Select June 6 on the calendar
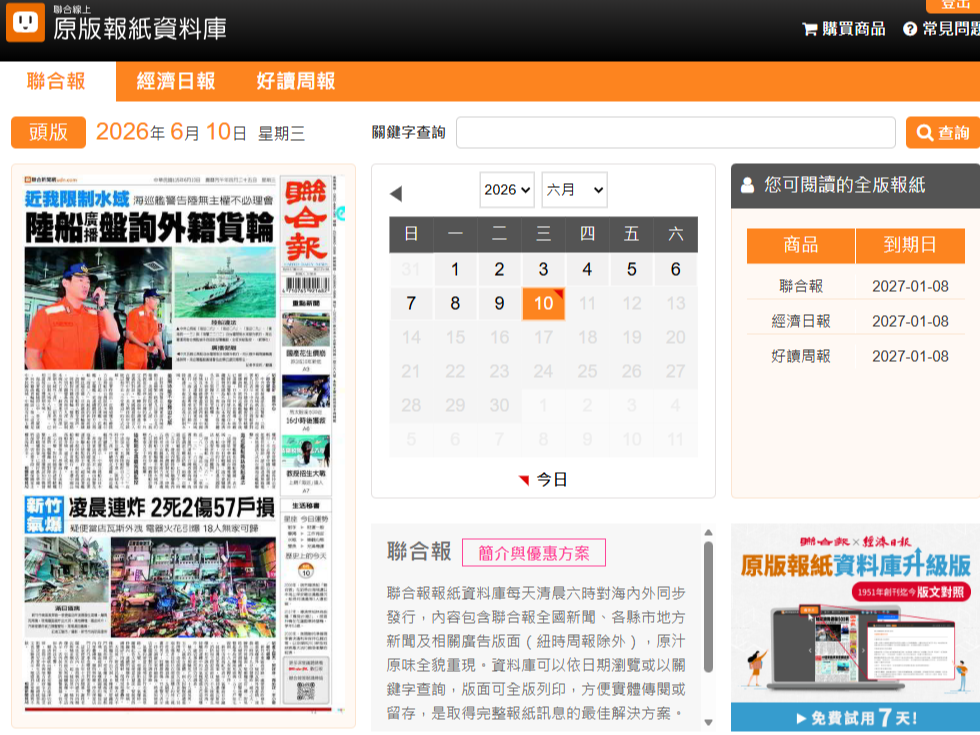The image size is (980, 735). (x=676, y=269)
